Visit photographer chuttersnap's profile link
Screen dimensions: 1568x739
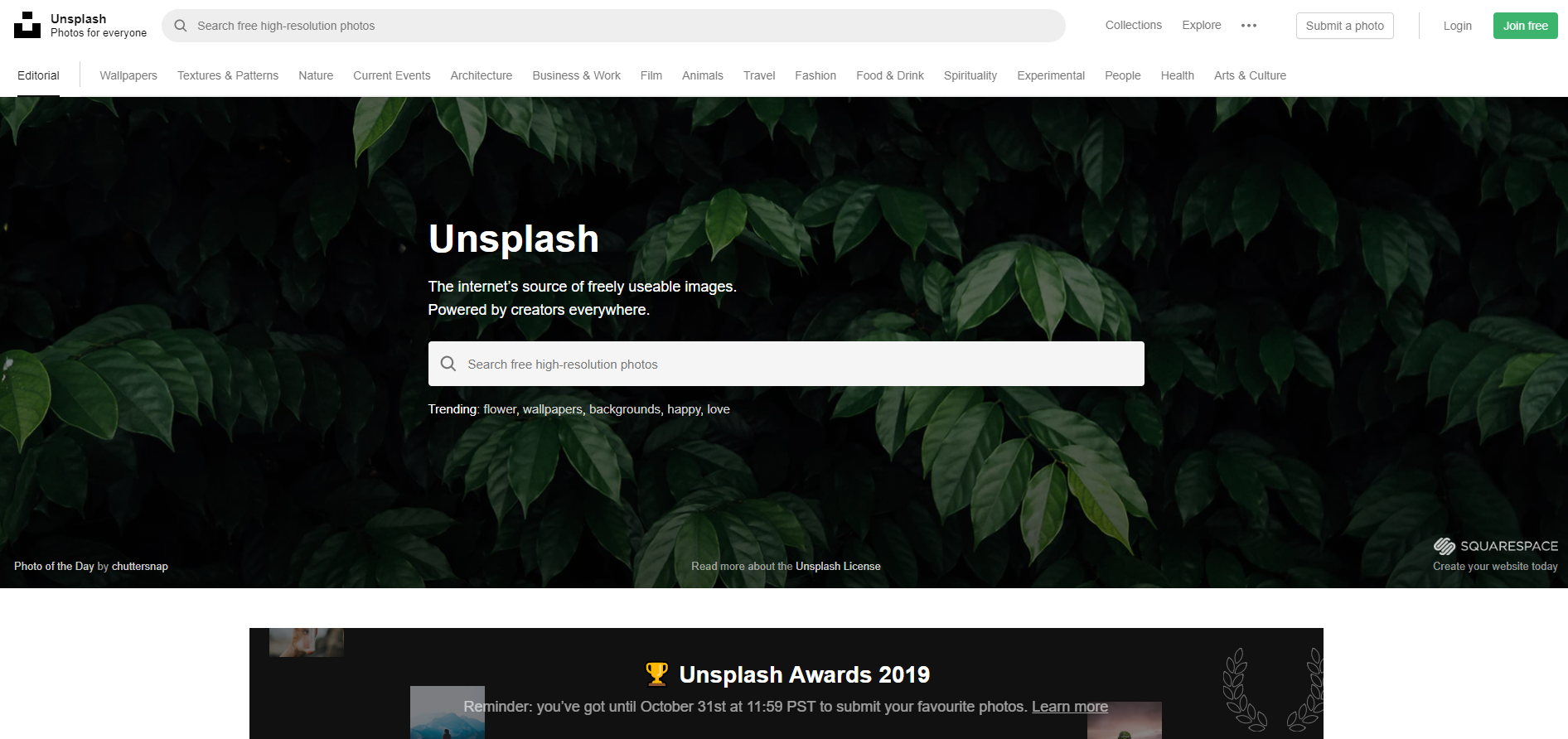click(x=139, y=567)
